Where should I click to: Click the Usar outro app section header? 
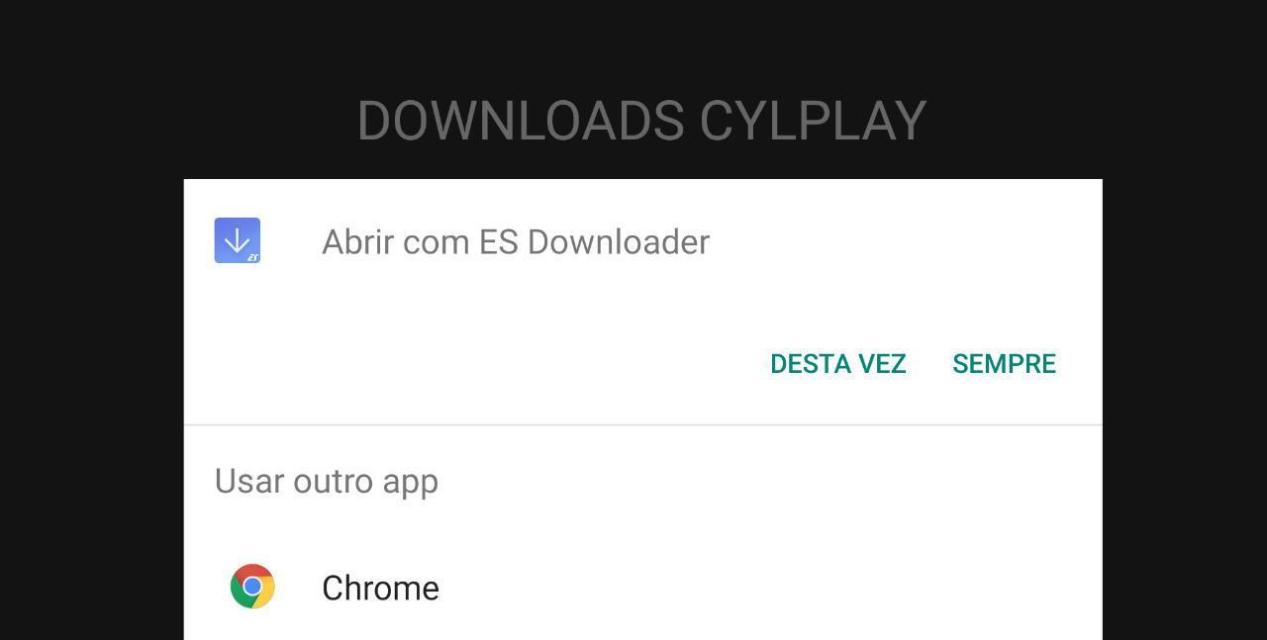(326, 482)
